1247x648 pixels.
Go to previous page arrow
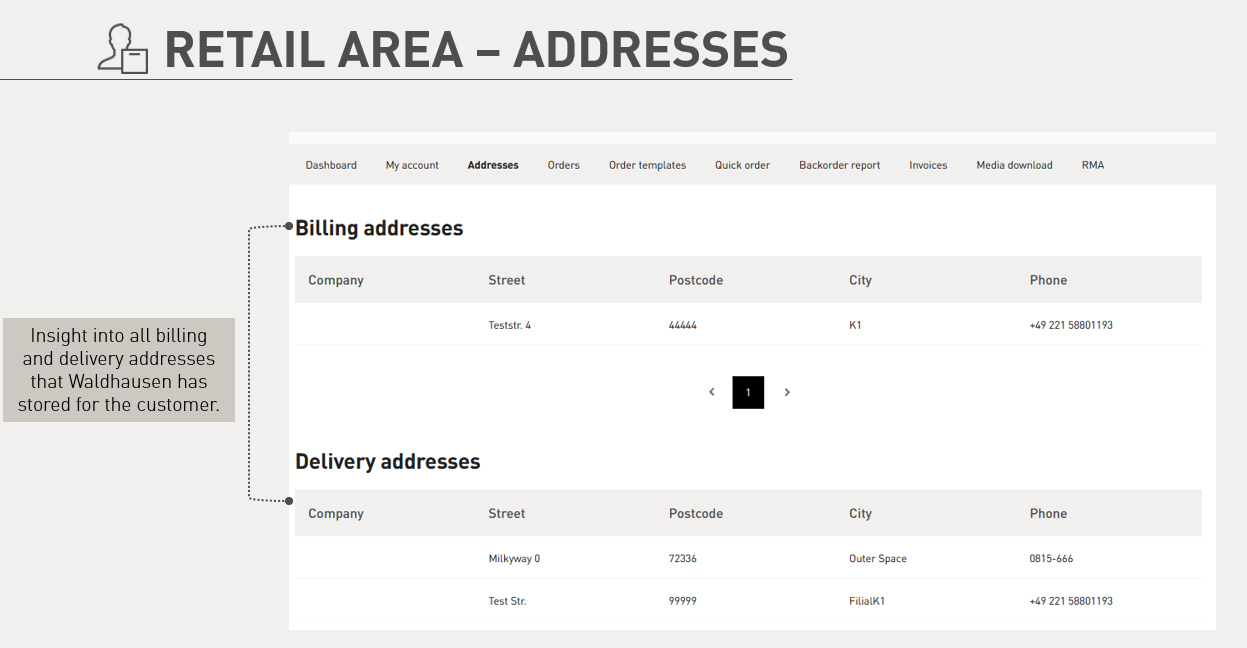(x=712, y=392)
